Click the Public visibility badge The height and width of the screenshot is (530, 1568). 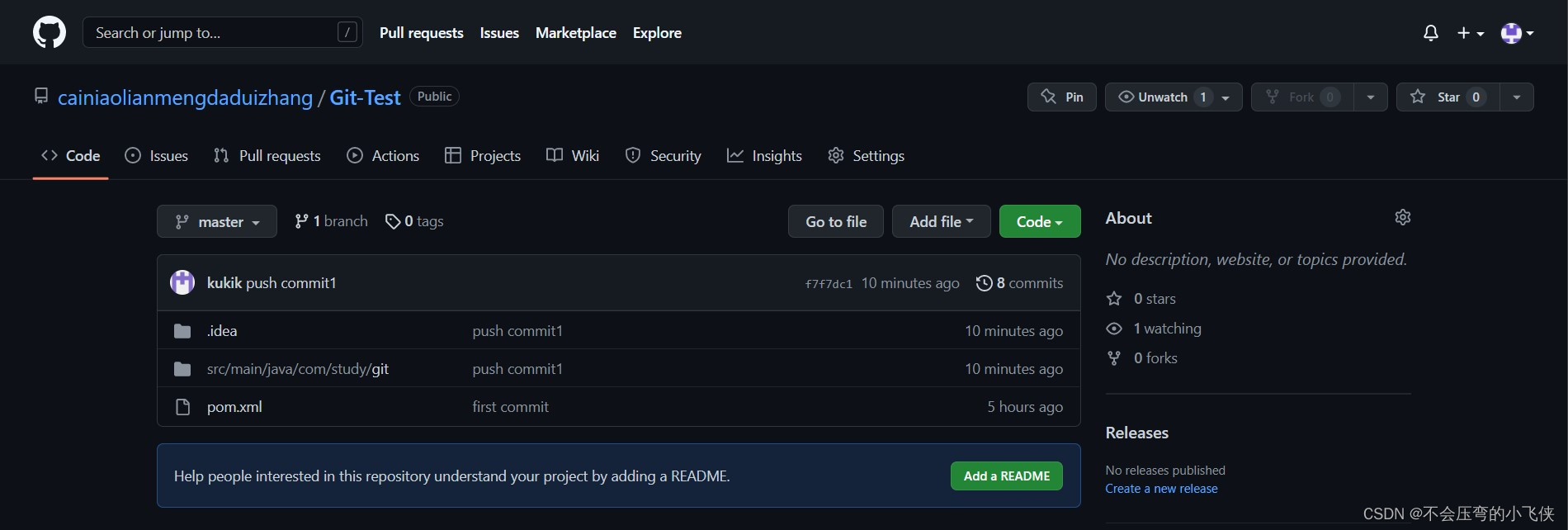pos(434,97)
